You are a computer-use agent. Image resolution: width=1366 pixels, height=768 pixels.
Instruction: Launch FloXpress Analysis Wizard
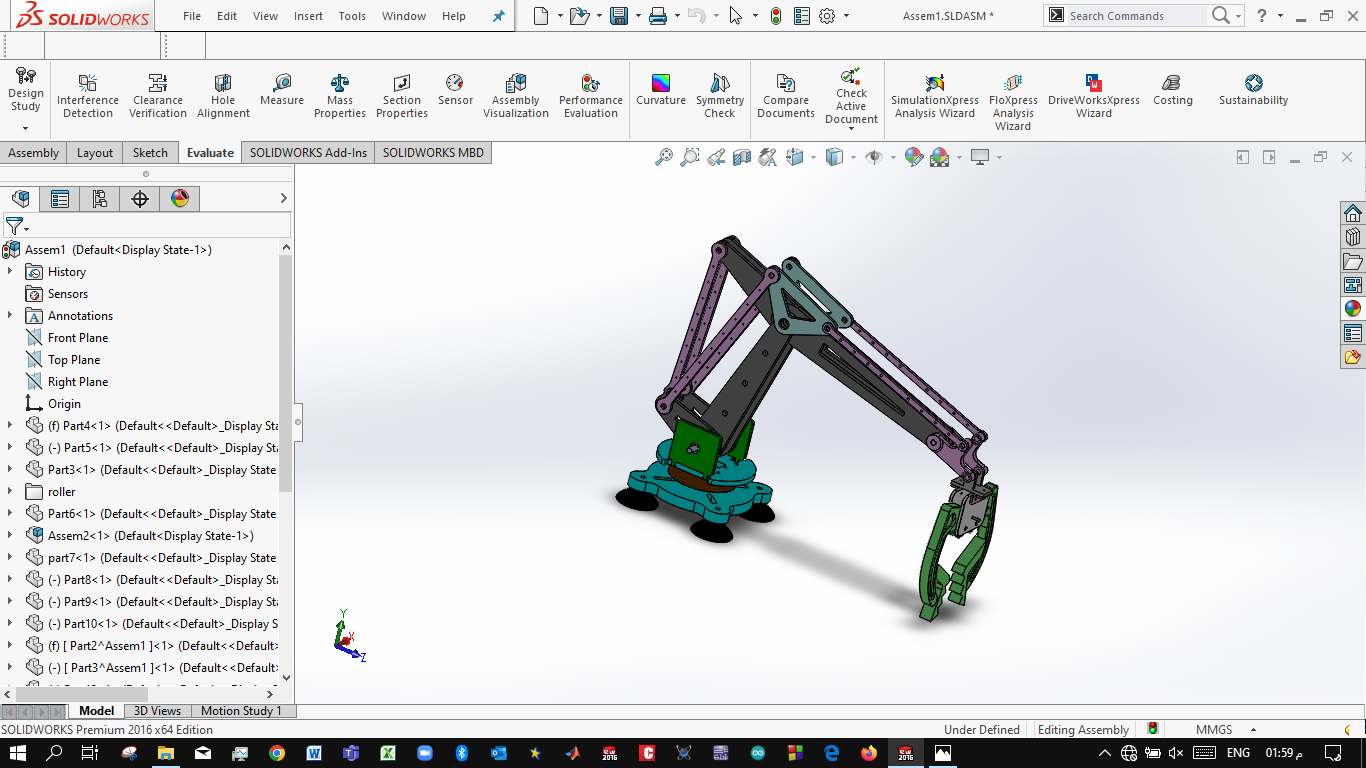pyautogui.click(x=1013, y=102)
